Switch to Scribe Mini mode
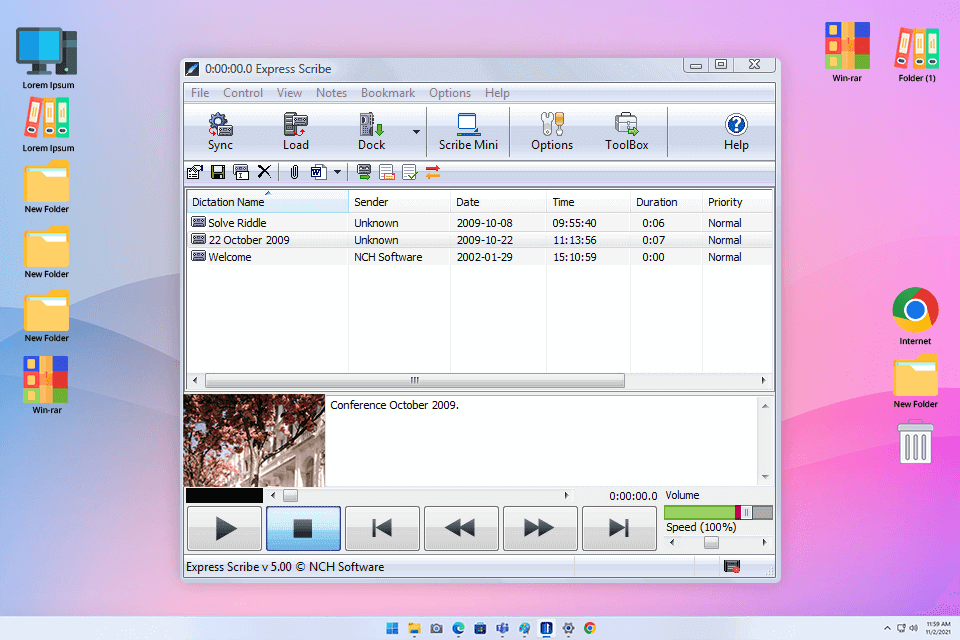The image size is (960, 640). coord(468,131)
